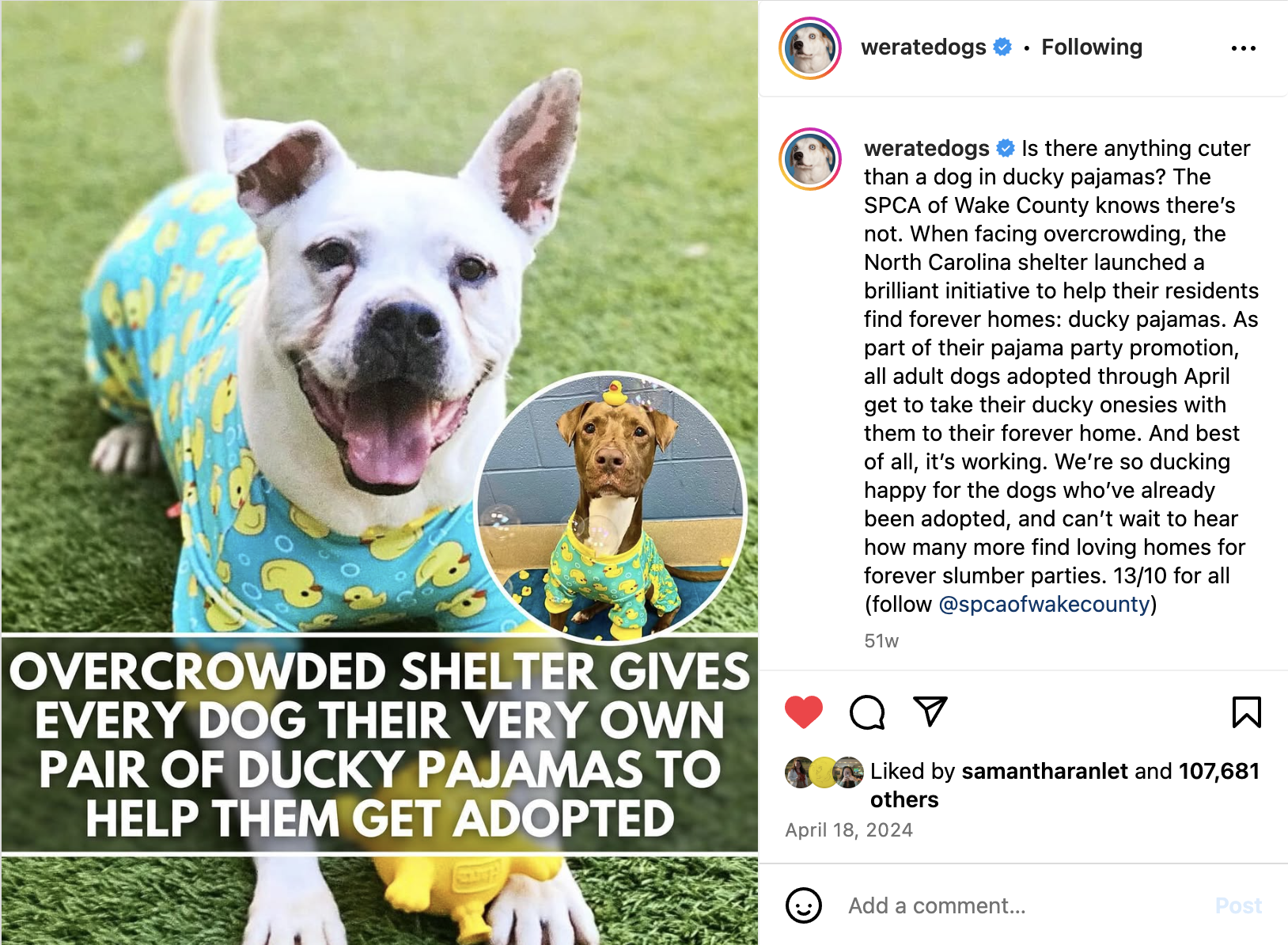Open comments via speech bubble icon
This screenshot has height=945, width=1288.
tap(867, 712)
